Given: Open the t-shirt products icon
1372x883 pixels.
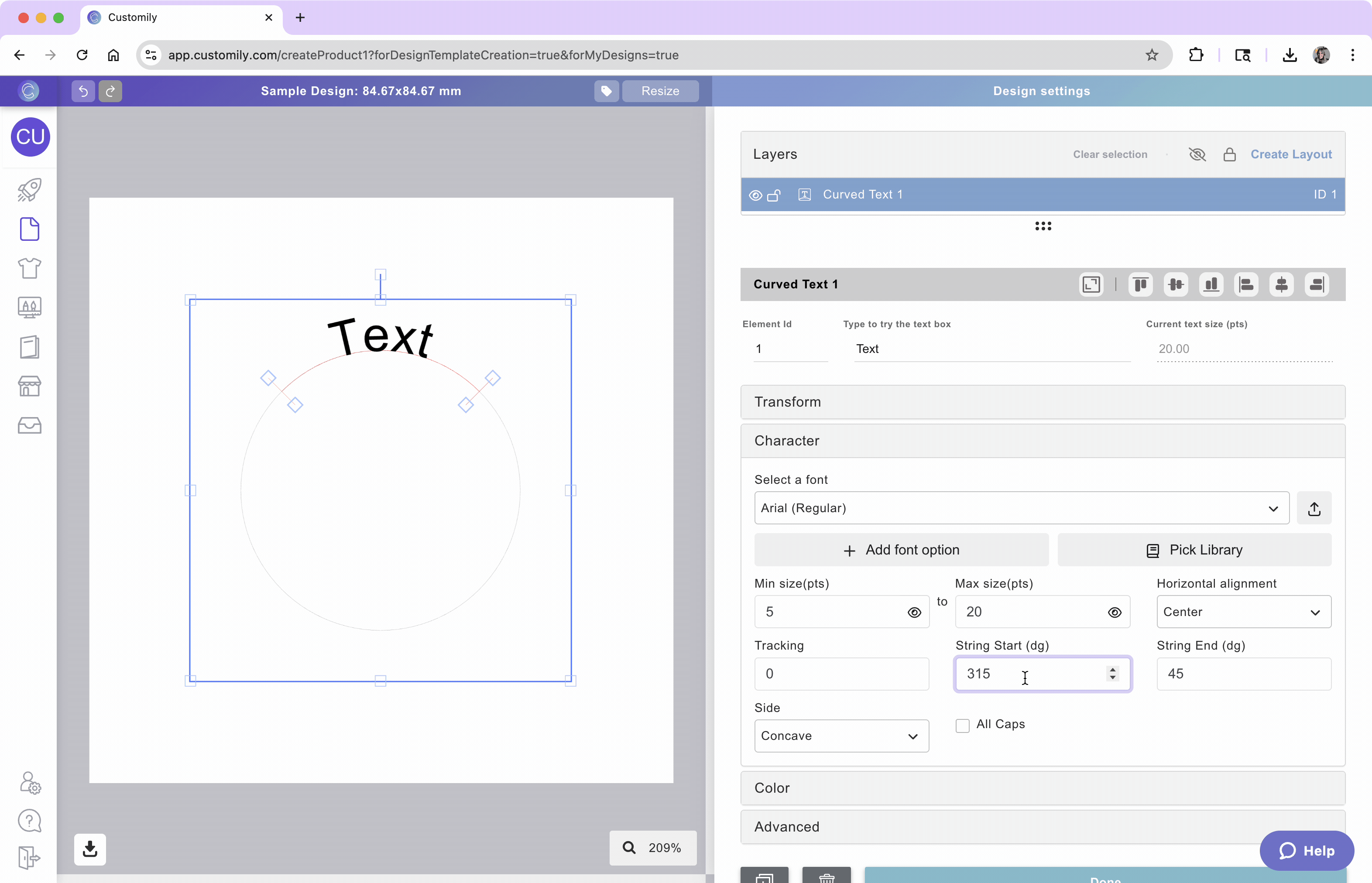Looking at the screenshot, I should click(x=29, y=268).
